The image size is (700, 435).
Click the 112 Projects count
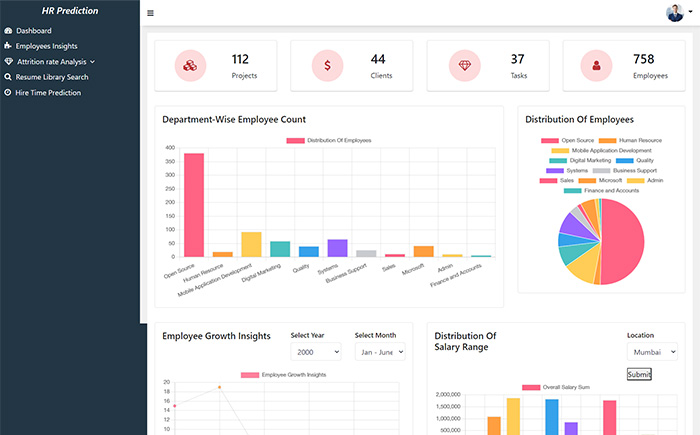(x=240, y=59)
